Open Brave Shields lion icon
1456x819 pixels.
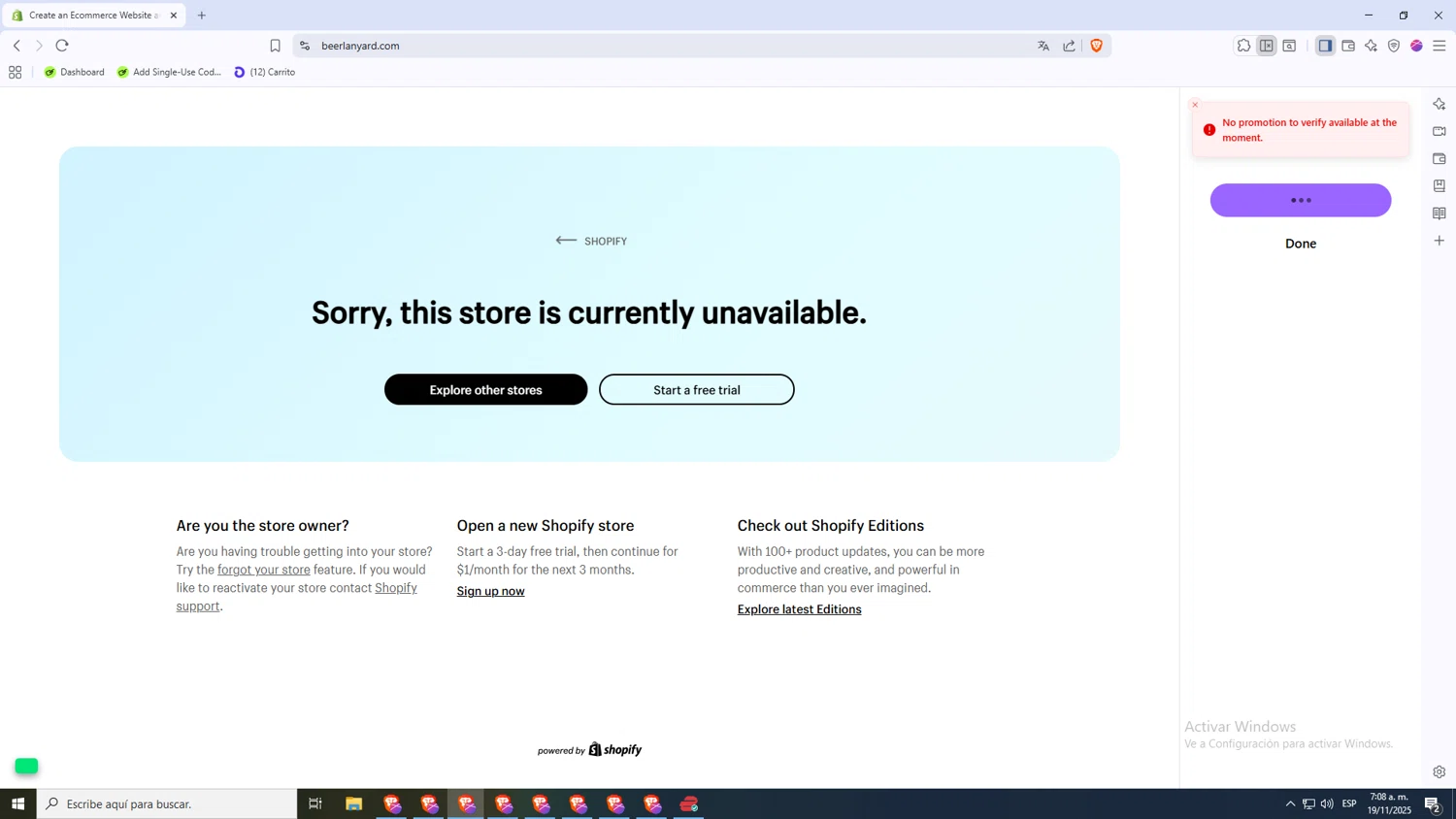[1096, 46]
